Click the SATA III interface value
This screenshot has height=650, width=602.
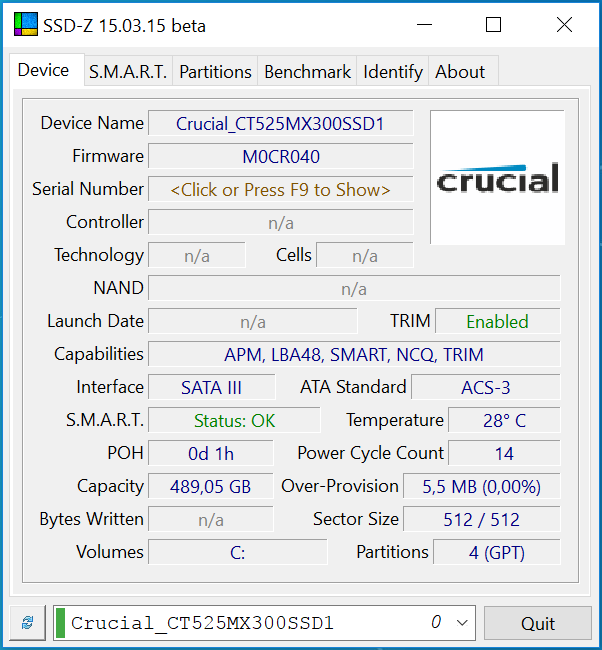211,387
